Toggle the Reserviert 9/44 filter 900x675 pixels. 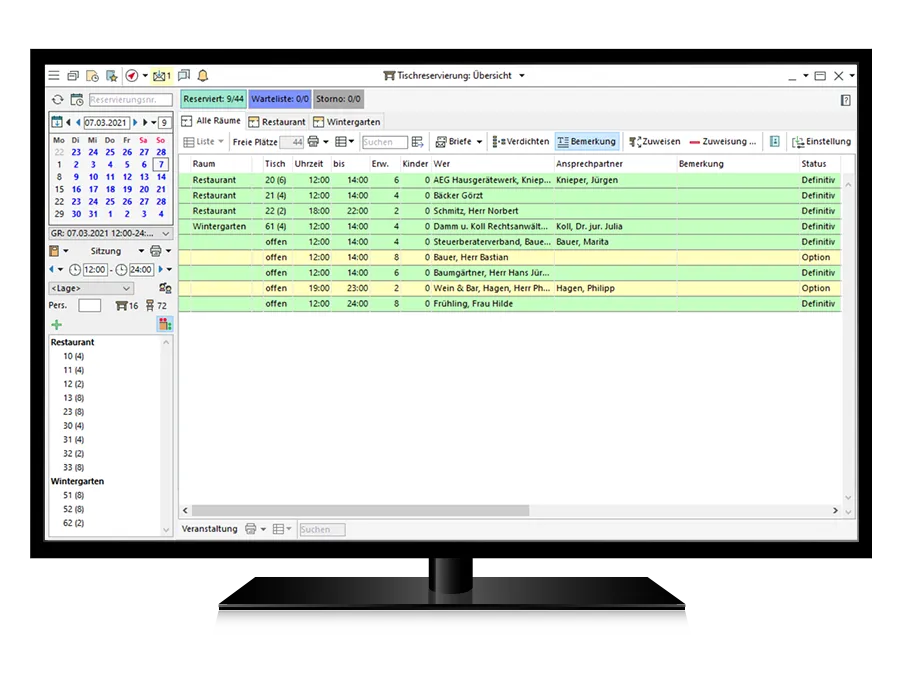pyautogui.click(x=212, y=99)
